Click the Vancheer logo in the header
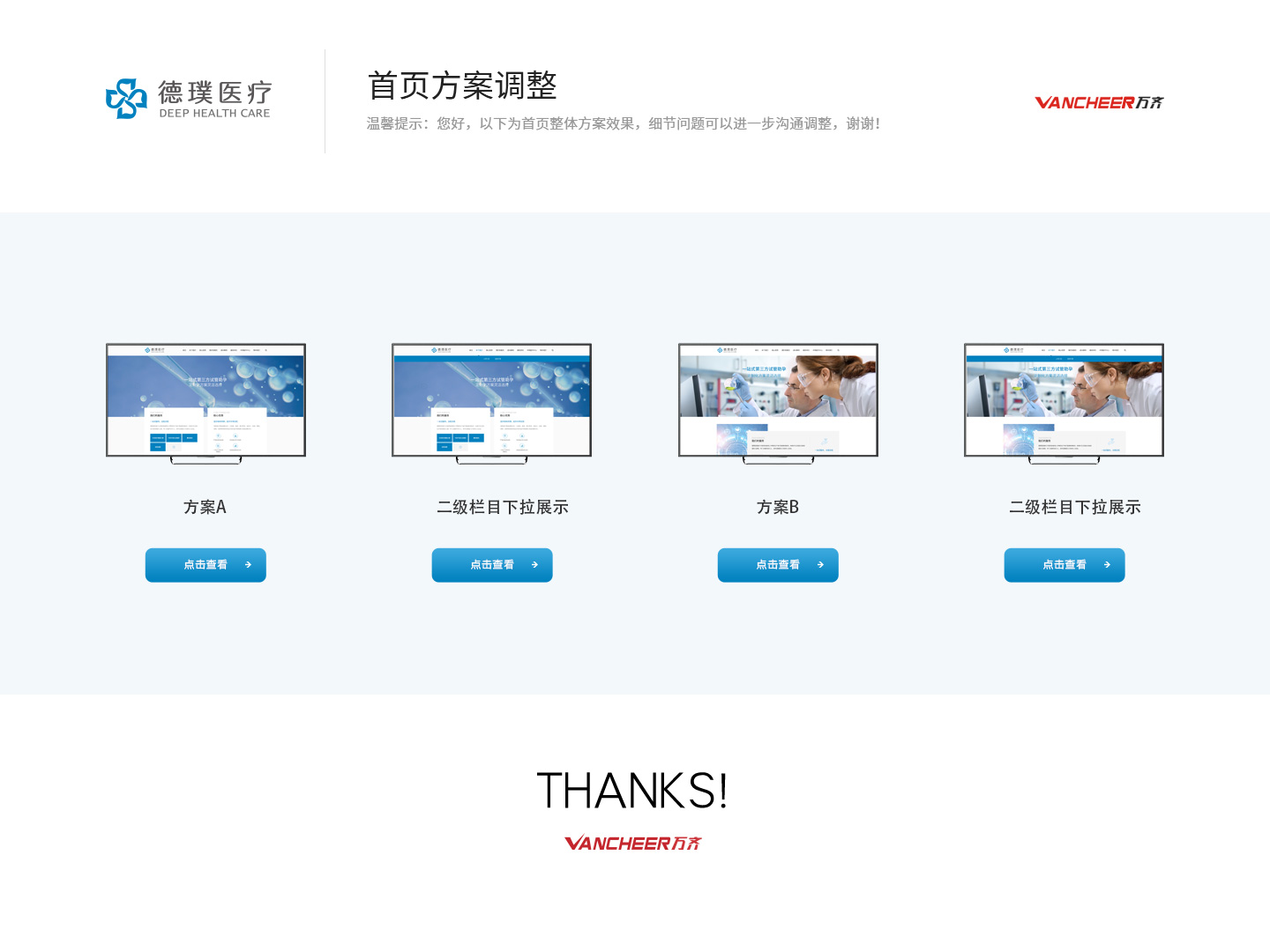1270x952 pixels. click(1099, 102)
